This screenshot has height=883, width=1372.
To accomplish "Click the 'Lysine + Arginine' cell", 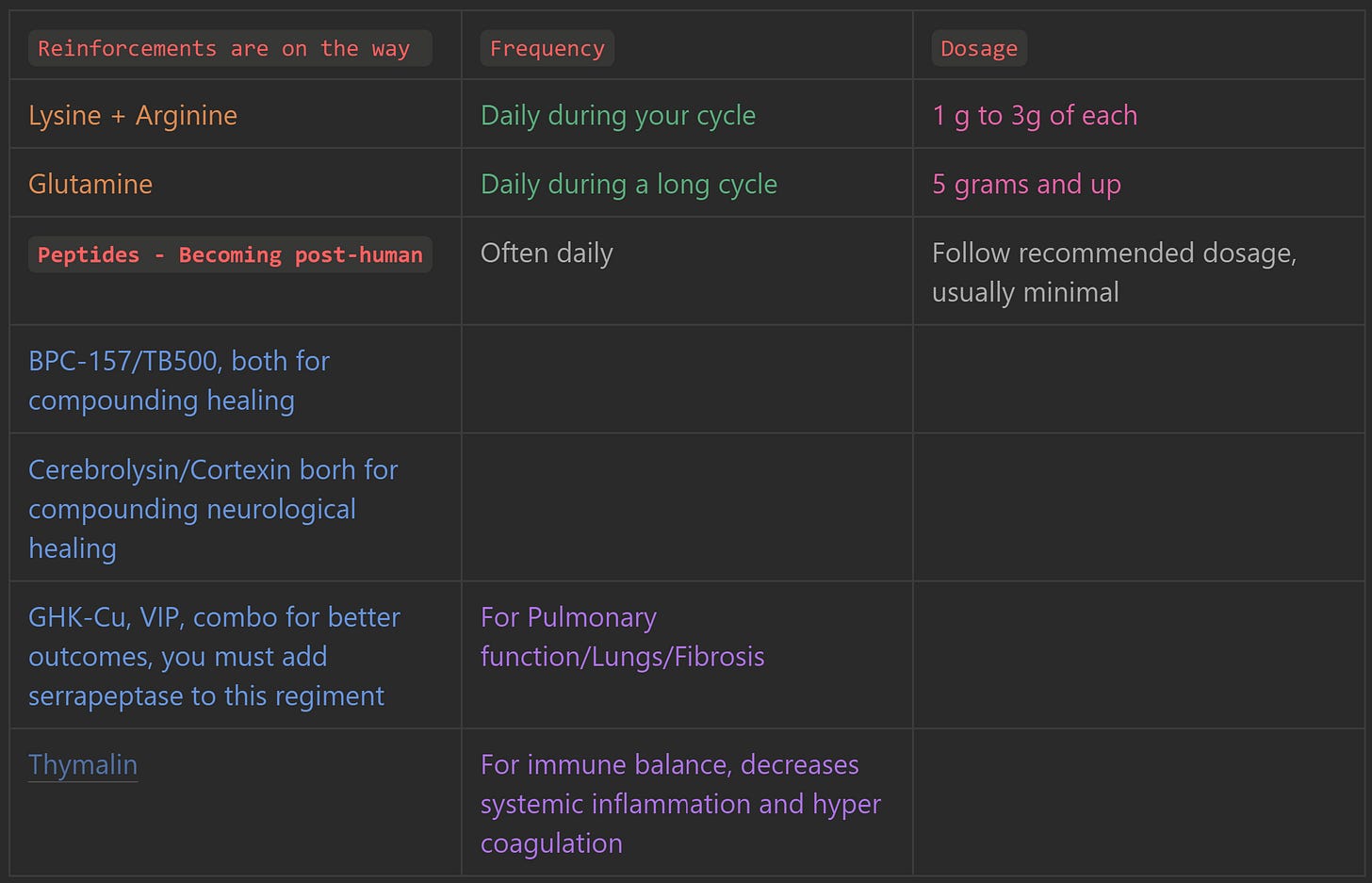I will pos(133,115).
